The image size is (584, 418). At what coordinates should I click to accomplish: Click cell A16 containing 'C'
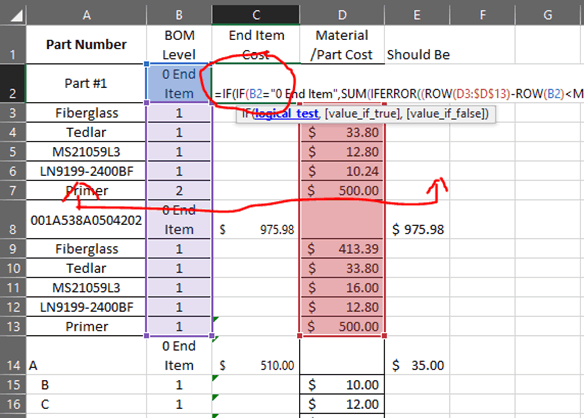(x=86, y=404)
